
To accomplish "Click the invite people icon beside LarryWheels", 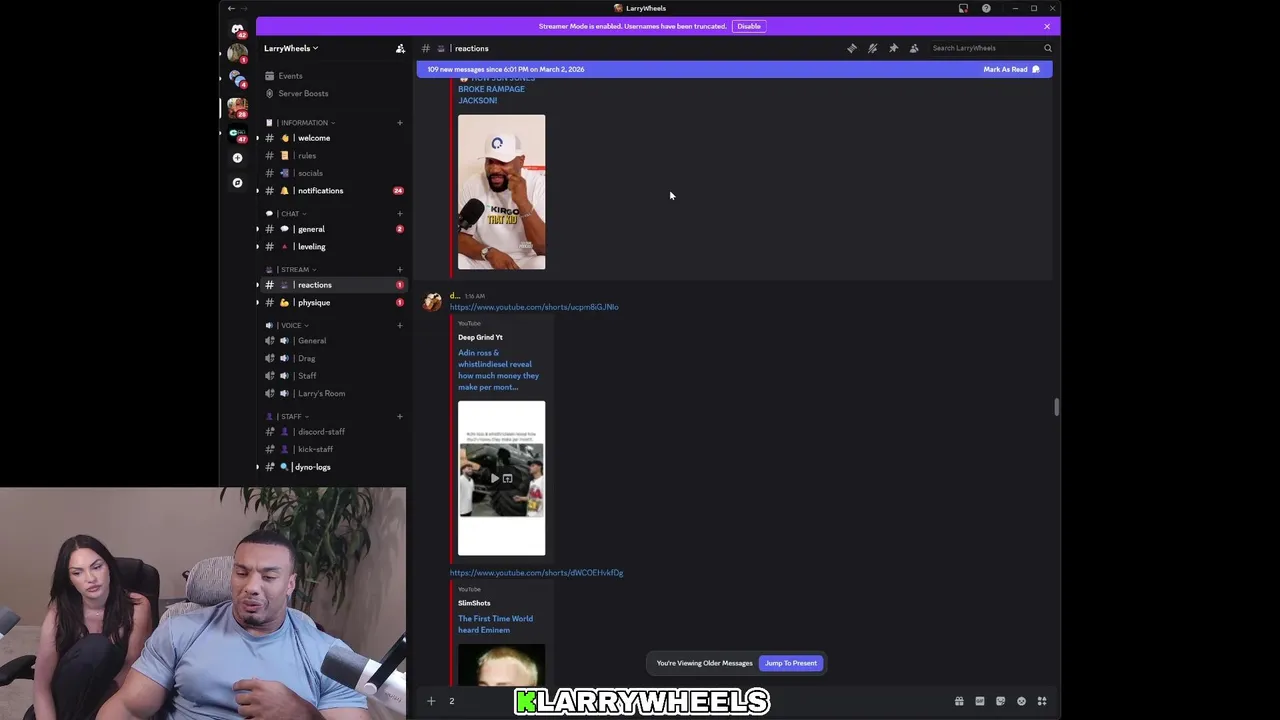I will [400, 48].
